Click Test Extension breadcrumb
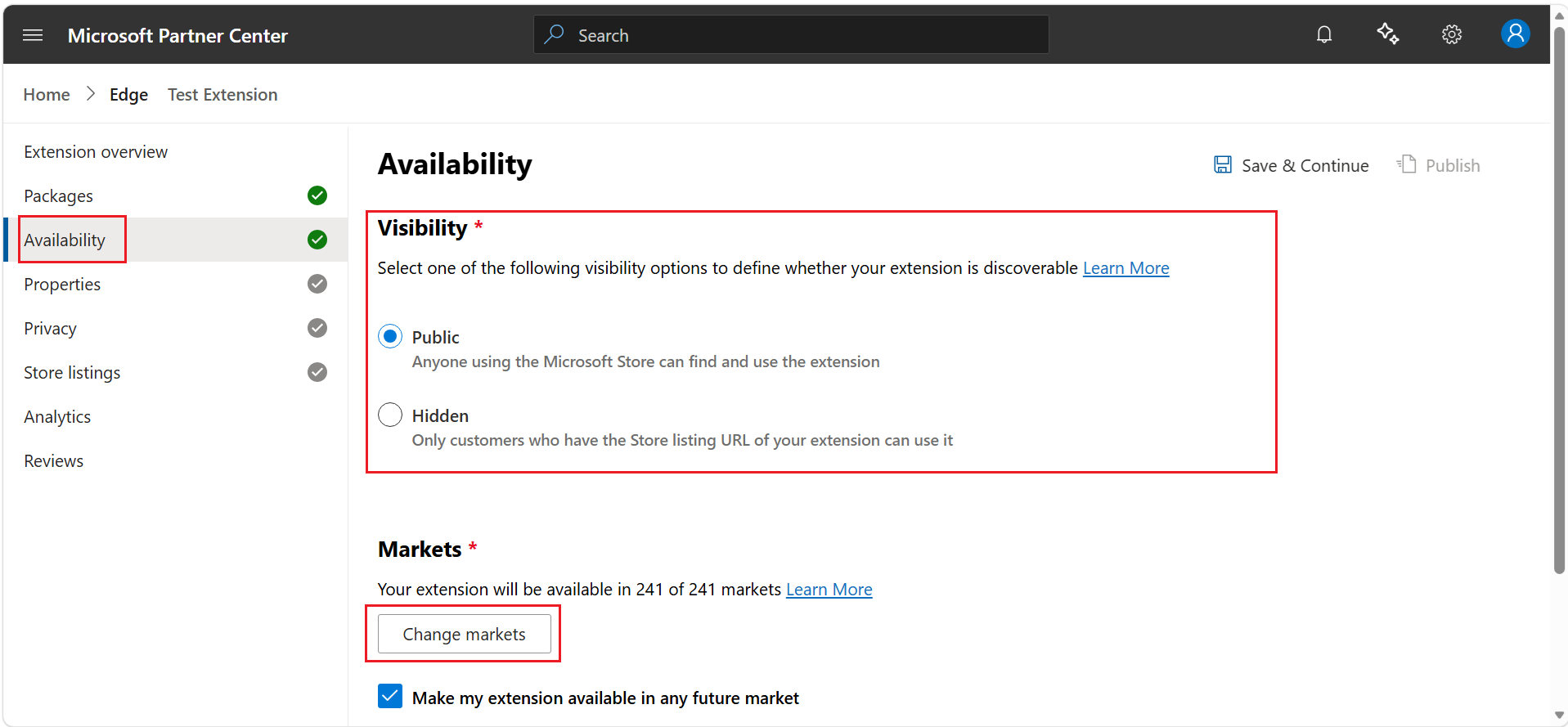The image size is (1568, 727). coord(222,95)
